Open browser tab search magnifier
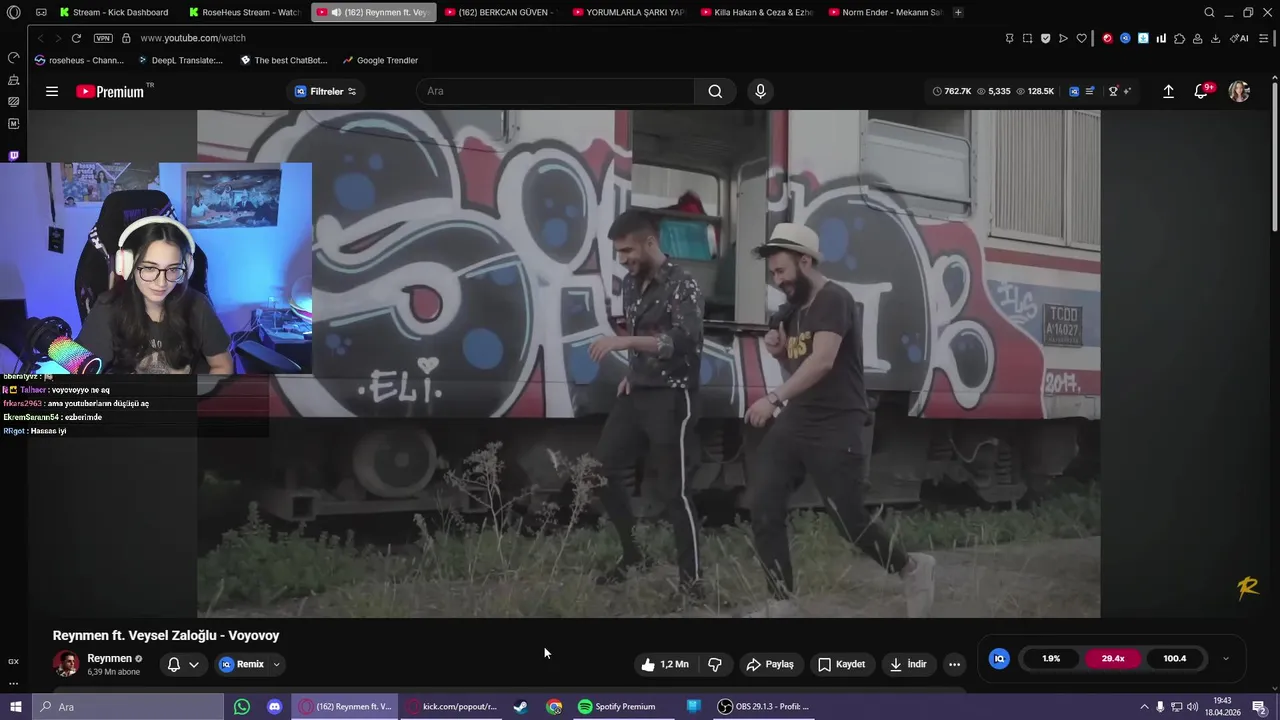 click(x=1209, y=12)
